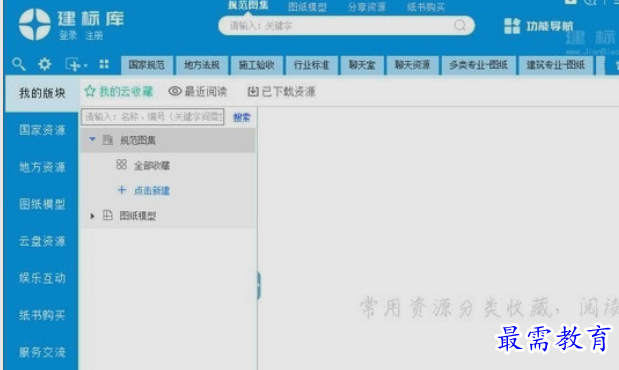Switch to 分享资源 top search tab
619x370 pixels.
click(x=367, y=7)
